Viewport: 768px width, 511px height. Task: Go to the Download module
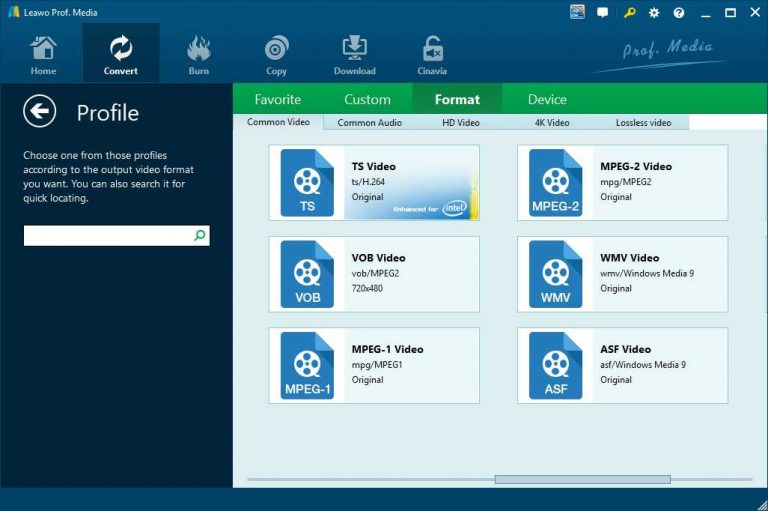354,55
